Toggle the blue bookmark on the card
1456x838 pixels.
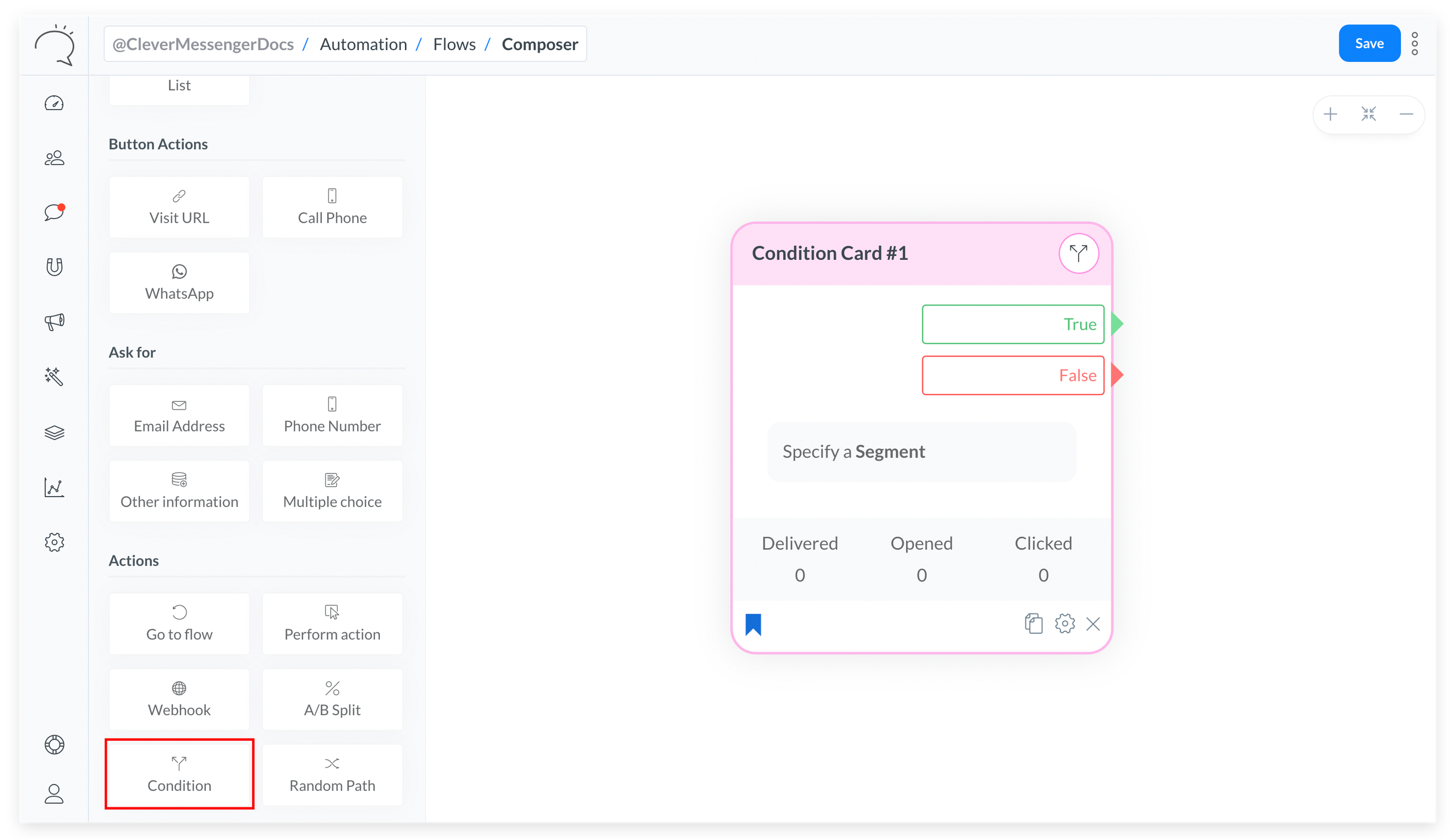point(753,624)
